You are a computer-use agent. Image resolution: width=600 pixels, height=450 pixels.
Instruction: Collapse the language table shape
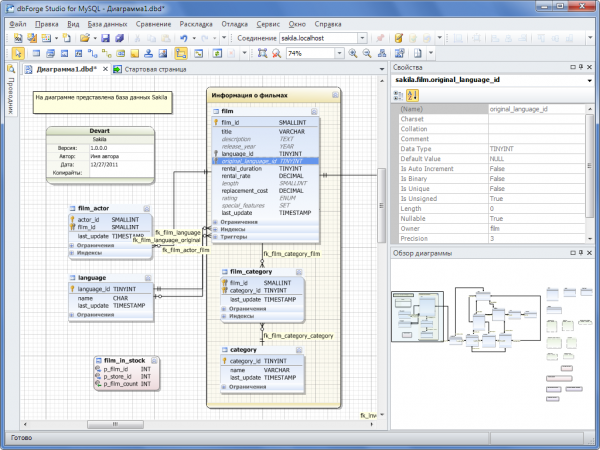pyautogui.click(x=148, y=278)
